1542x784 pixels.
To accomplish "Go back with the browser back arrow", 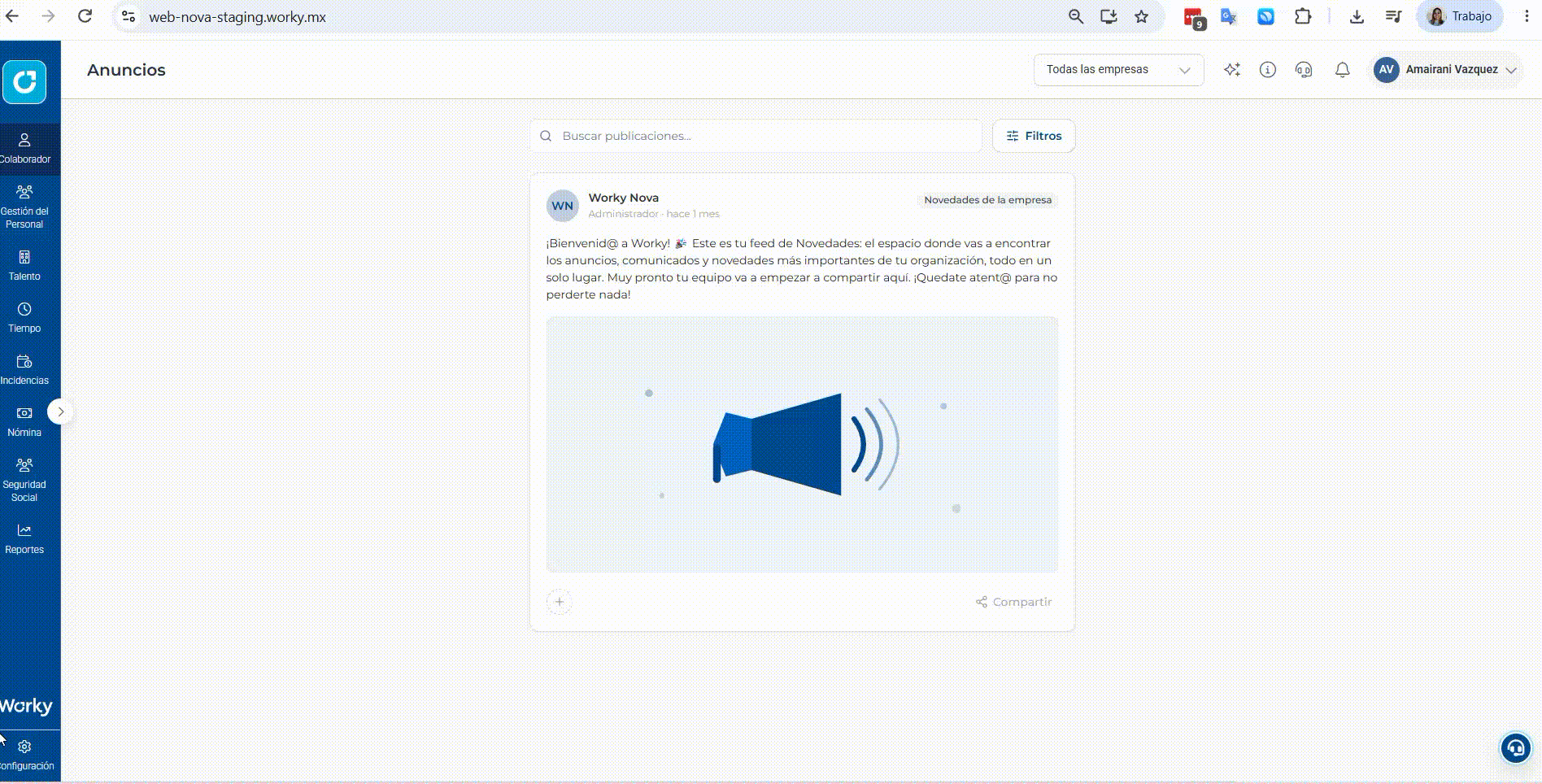I will tap(12, 16).
